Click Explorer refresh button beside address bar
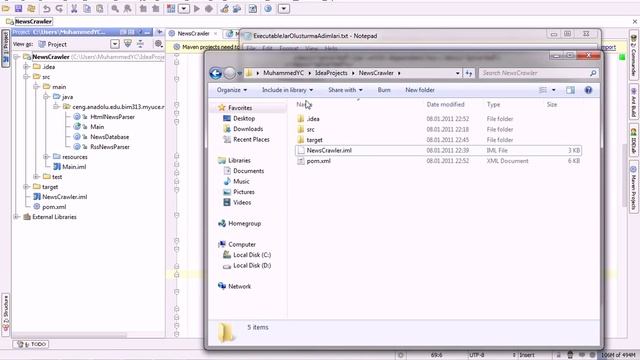Image resolution: width=640 pixels, height=360 pixels. point(469,73)
